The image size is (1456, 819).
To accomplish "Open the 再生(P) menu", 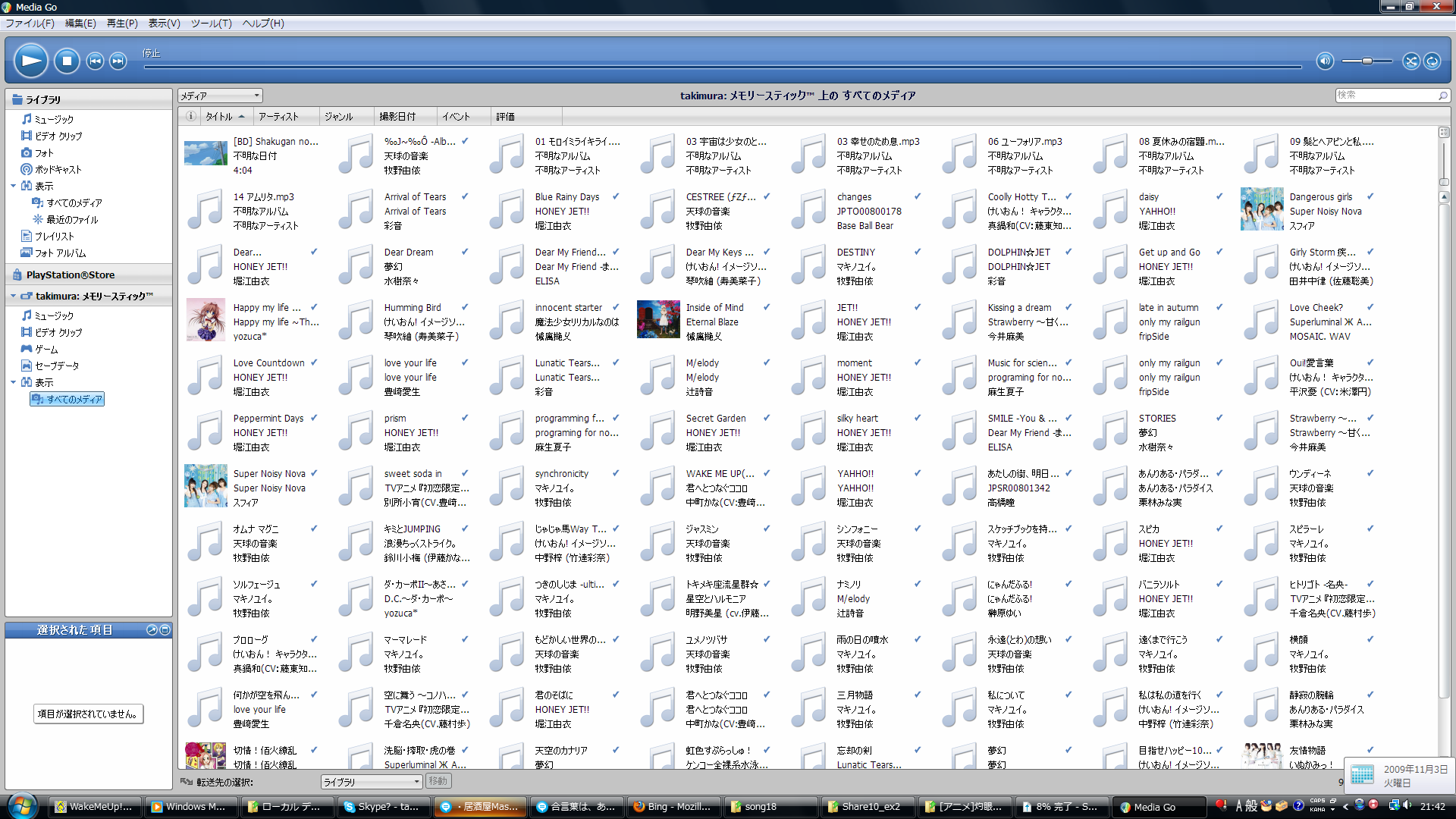I will [x=122, y=24].
